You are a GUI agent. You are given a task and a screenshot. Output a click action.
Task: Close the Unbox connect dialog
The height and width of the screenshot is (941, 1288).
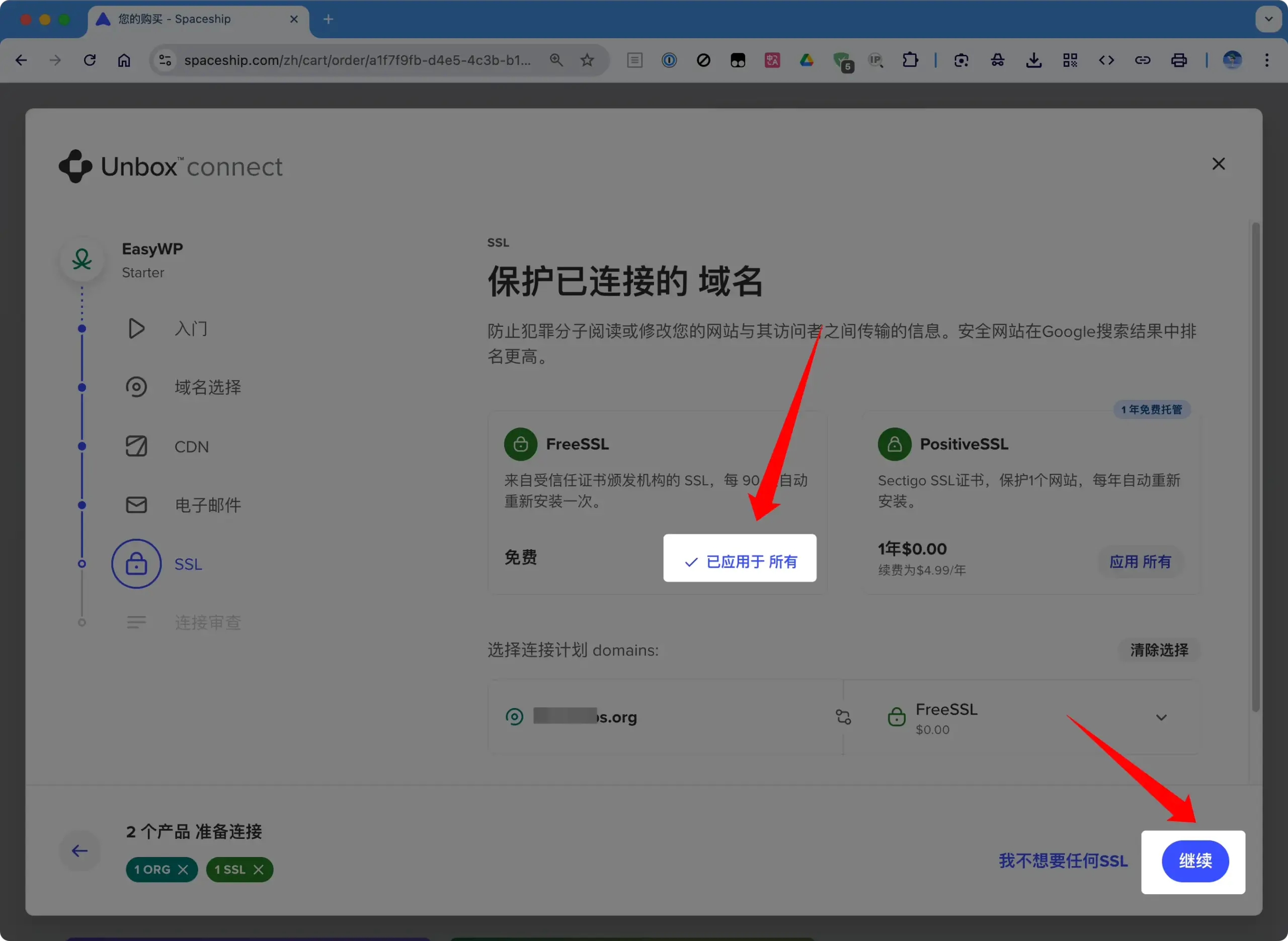pyautogui.click(x=1218, y=164)
